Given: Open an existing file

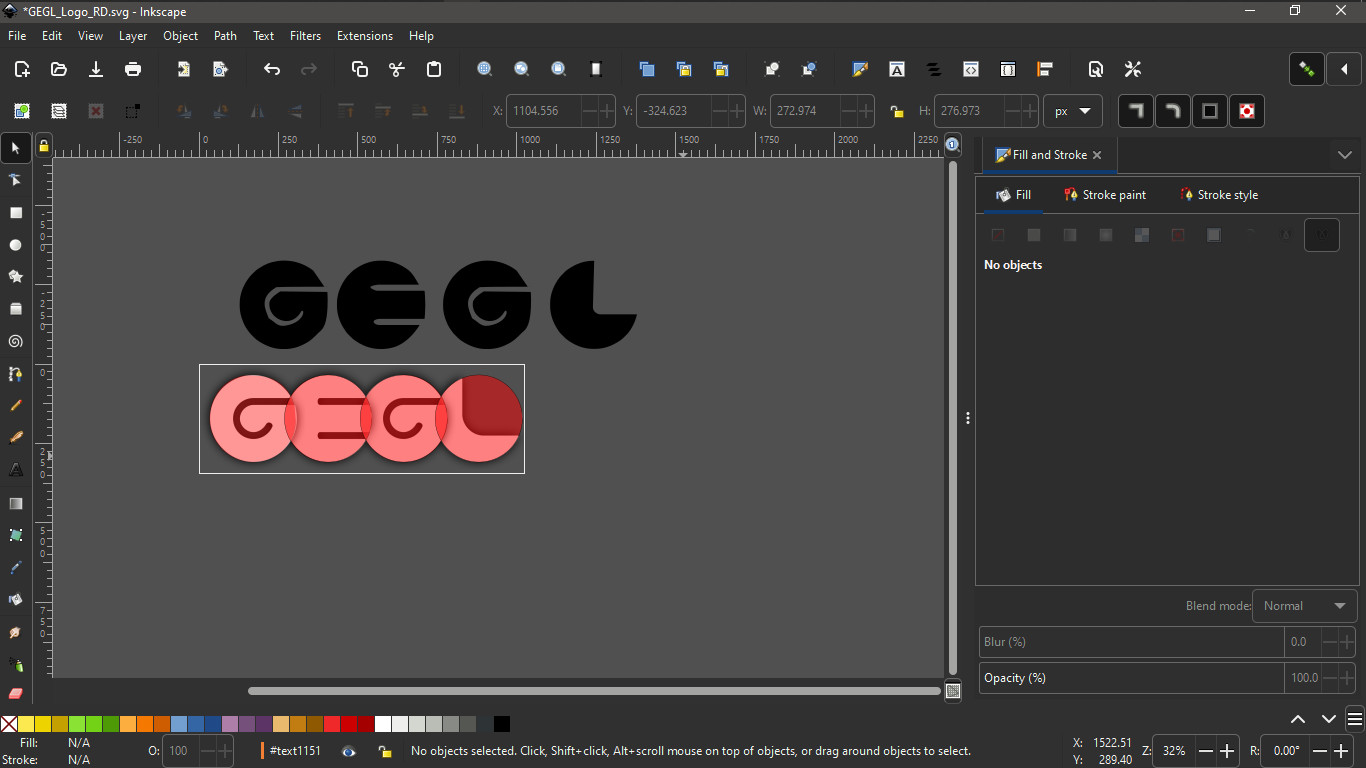Looking at the screenshot, I should tap(59, 69).
